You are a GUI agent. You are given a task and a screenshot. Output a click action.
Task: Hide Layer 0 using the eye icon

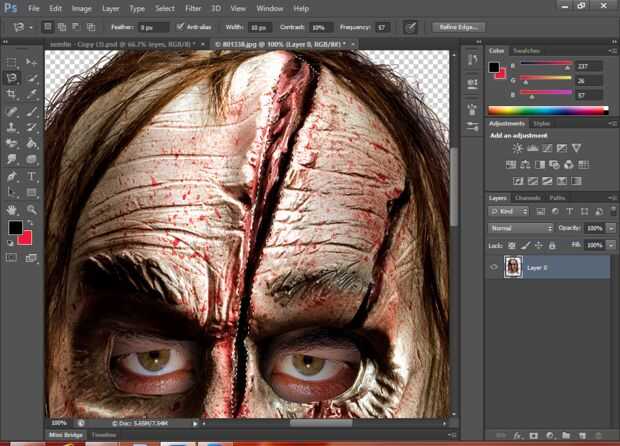pos(494,267)
